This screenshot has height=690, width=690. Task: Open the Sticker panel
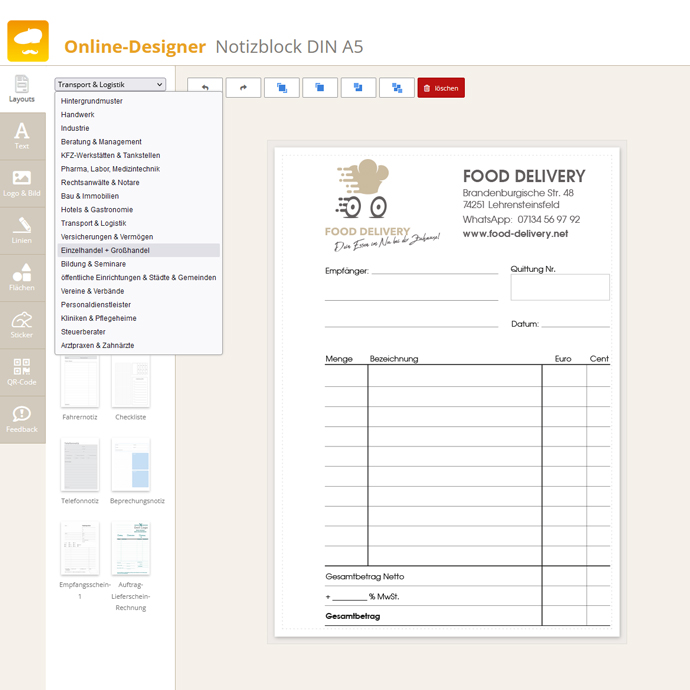tap(22, 324)
